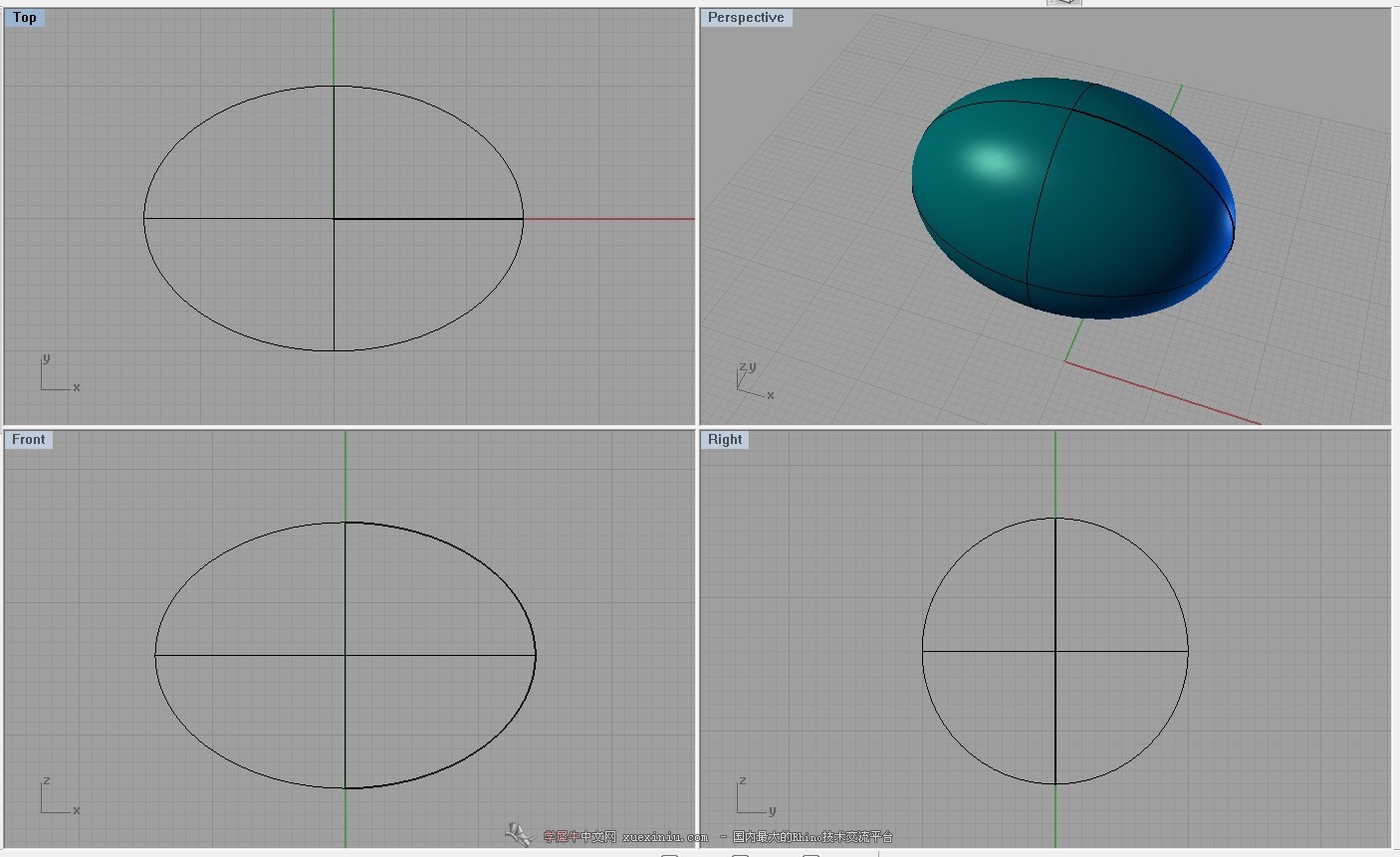
Task: Click the z-y axes icon in Right view
Action: tap(757, 795)
